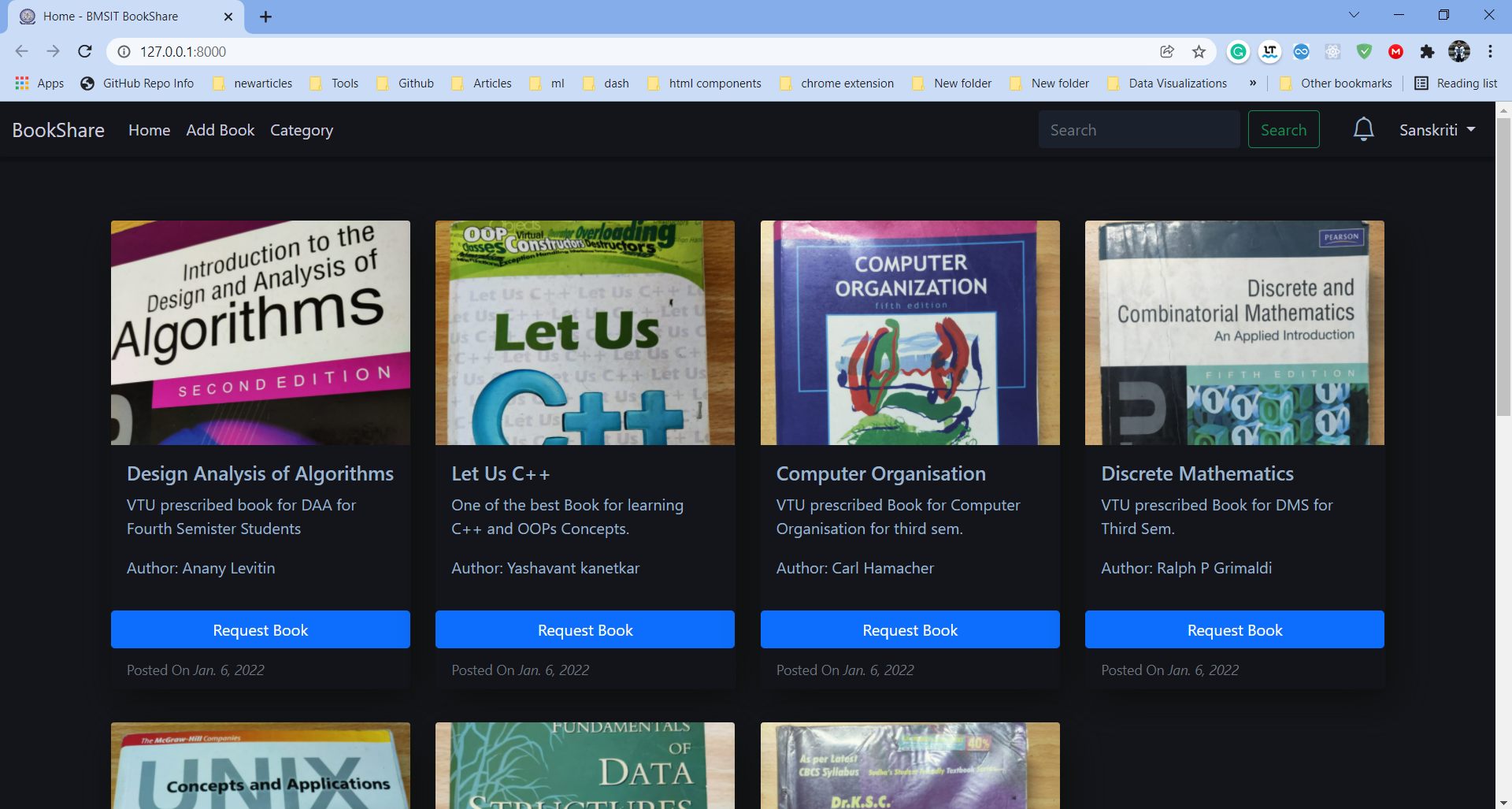Viewport: 1512px width, 809px height.
Task: Request the Discrete Mathematics book
Action: click(1235, 629)
